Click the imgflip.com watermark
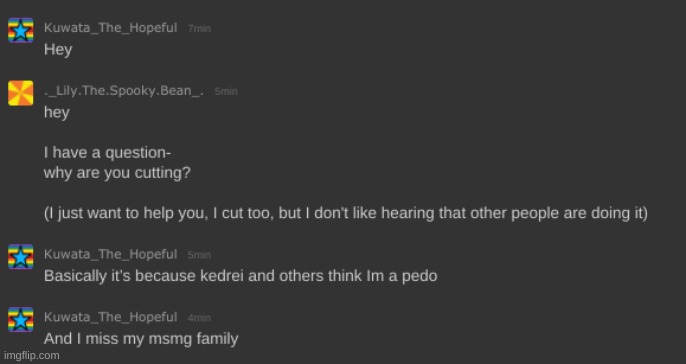This screenshot has width=686, height=364. click(32, 356)
